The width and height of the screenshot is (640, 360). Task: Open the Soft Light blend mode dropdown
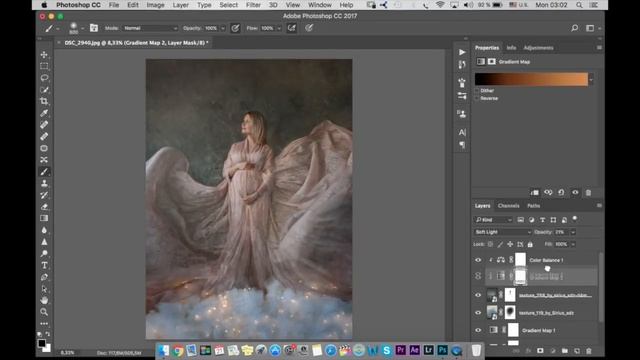click(502, 232)
